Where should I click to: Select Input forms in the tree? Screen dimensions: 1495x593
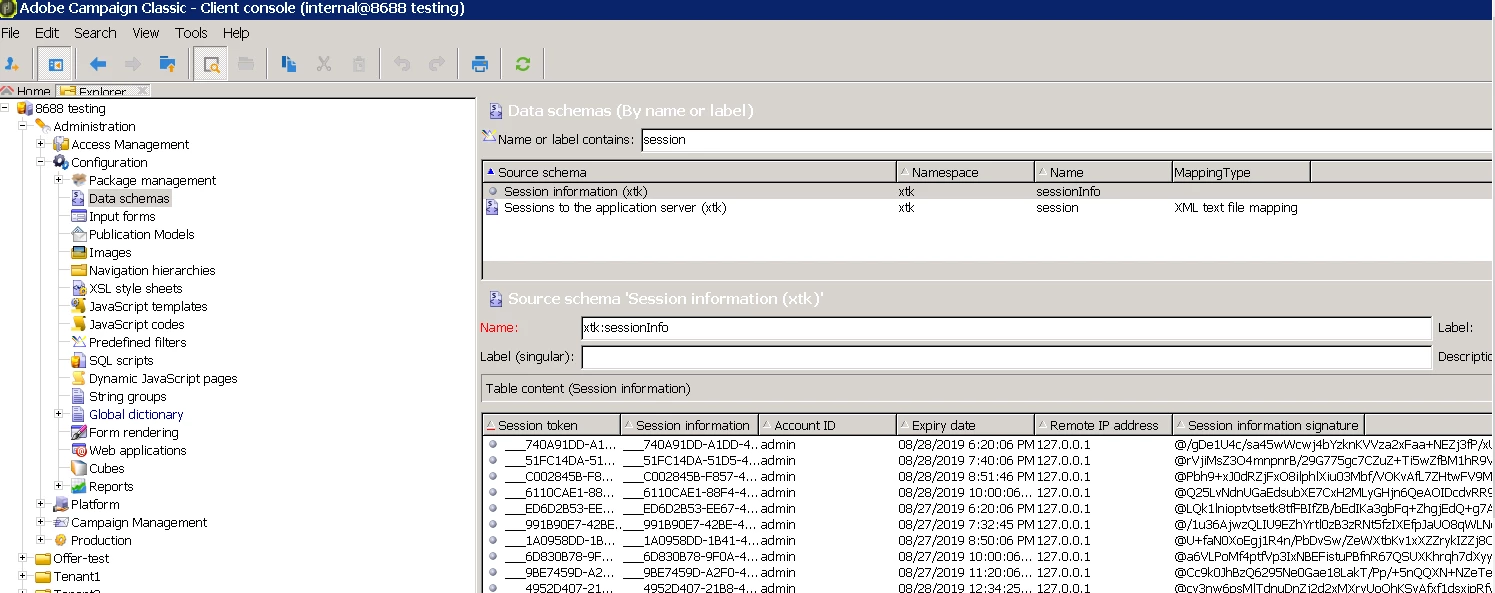point(122,216)
